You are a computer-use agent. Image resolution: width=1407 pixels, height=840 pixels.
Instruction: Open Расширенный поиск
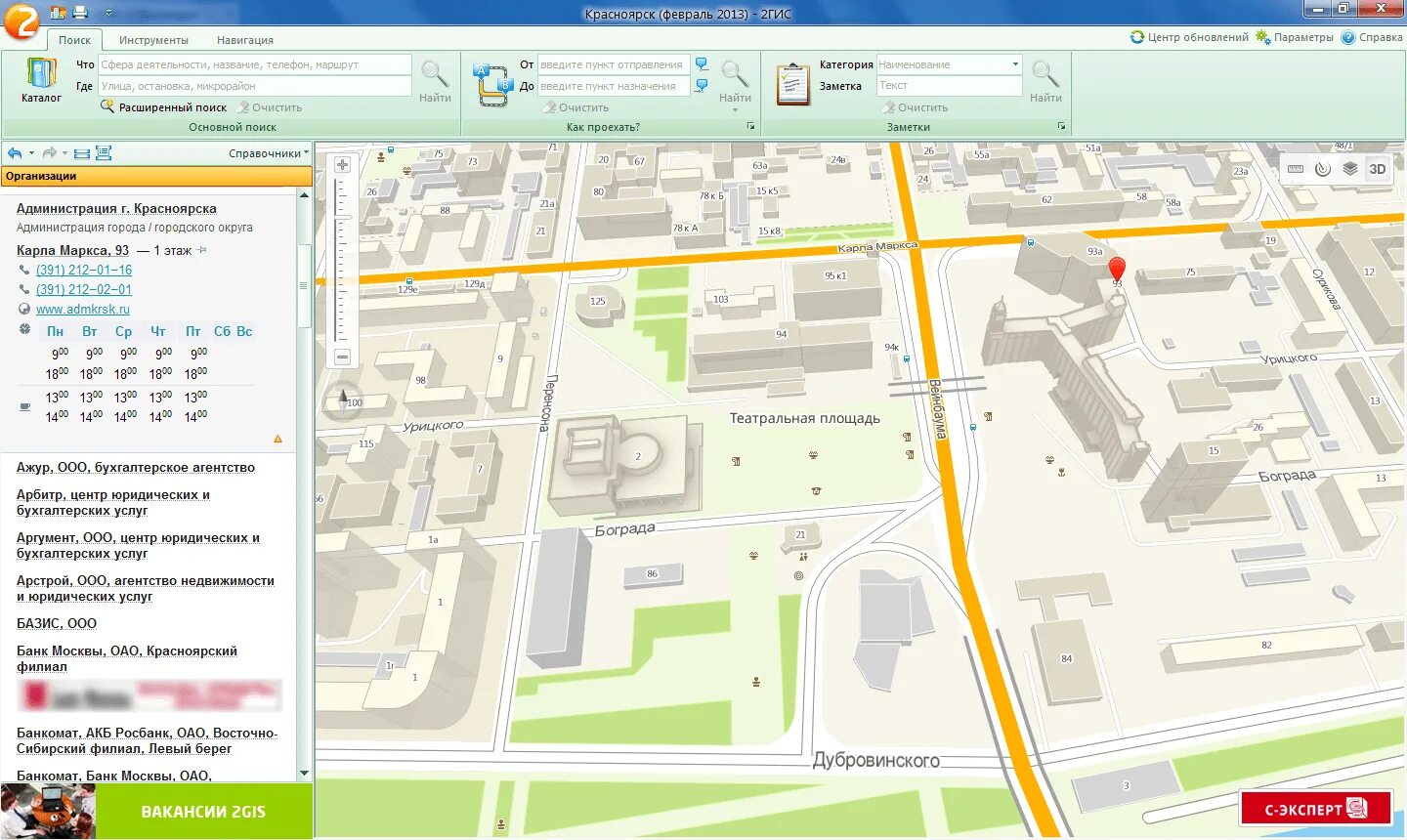[x=163, y=107]
